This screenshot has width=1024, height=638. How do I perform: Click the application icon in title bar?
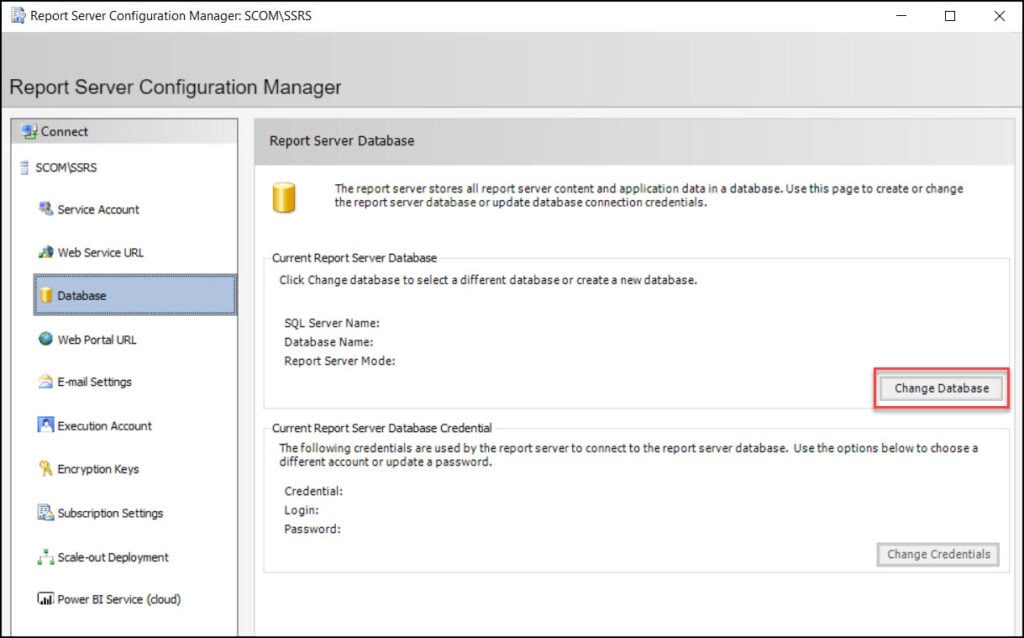[18, 15]
